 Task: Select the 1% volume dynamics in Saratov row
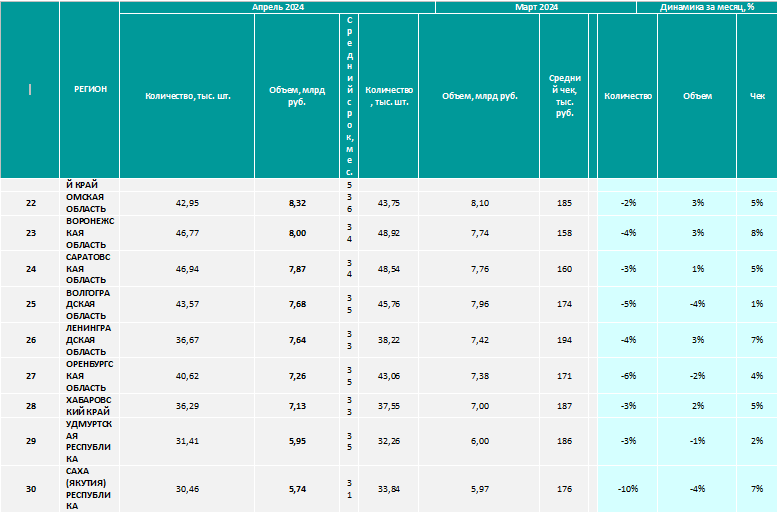pyautogui.click(x=698, y=269)
